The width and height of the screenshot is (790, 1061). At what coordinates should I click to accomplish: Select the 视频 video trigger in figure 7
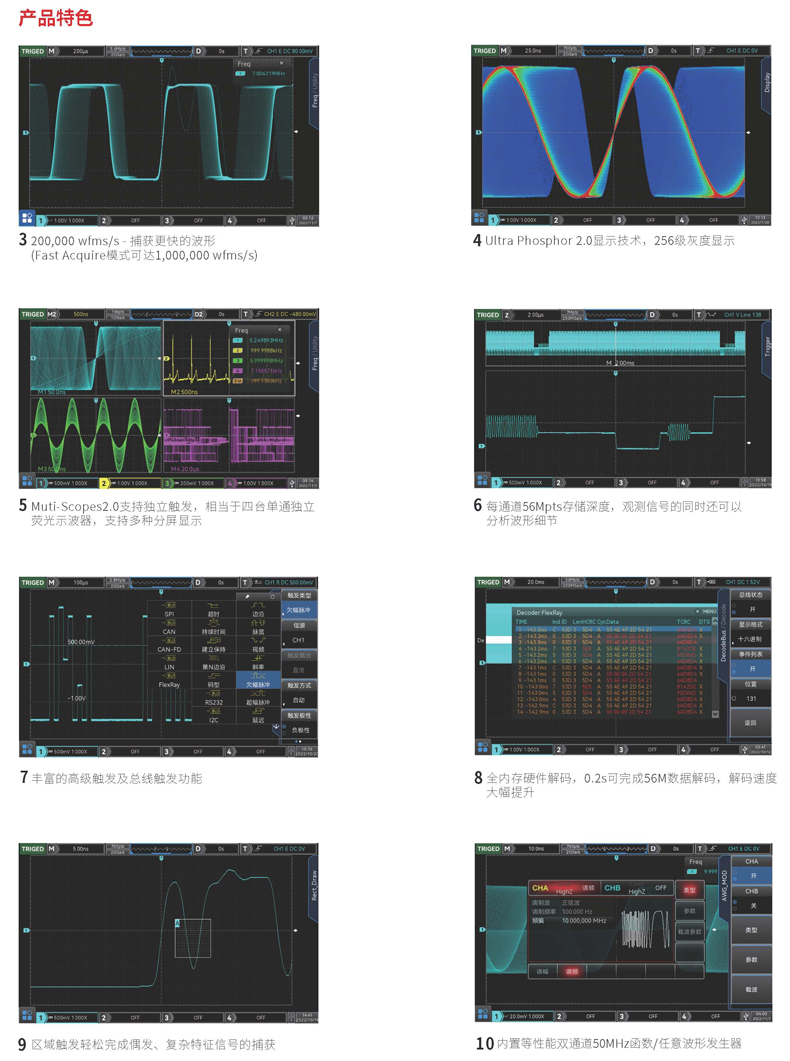coord(258,644)
